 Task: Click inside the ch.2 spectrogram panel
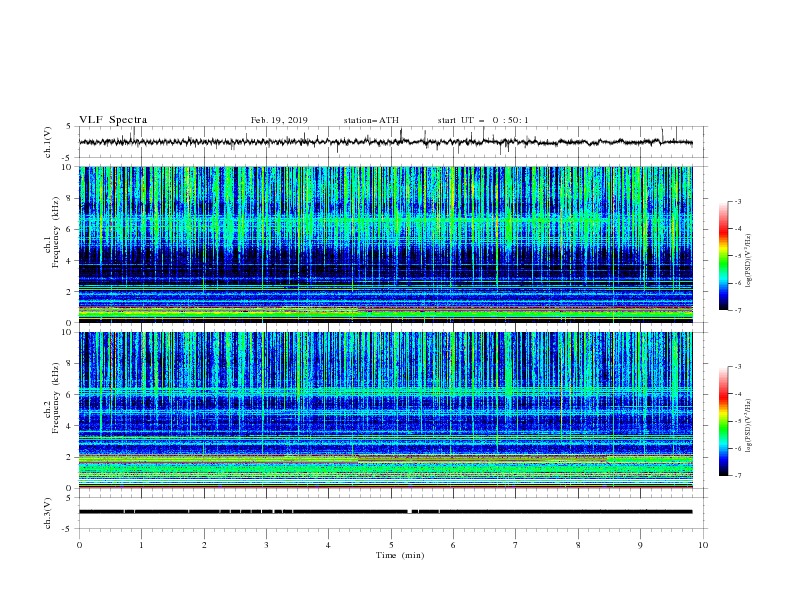pos(386,410)
